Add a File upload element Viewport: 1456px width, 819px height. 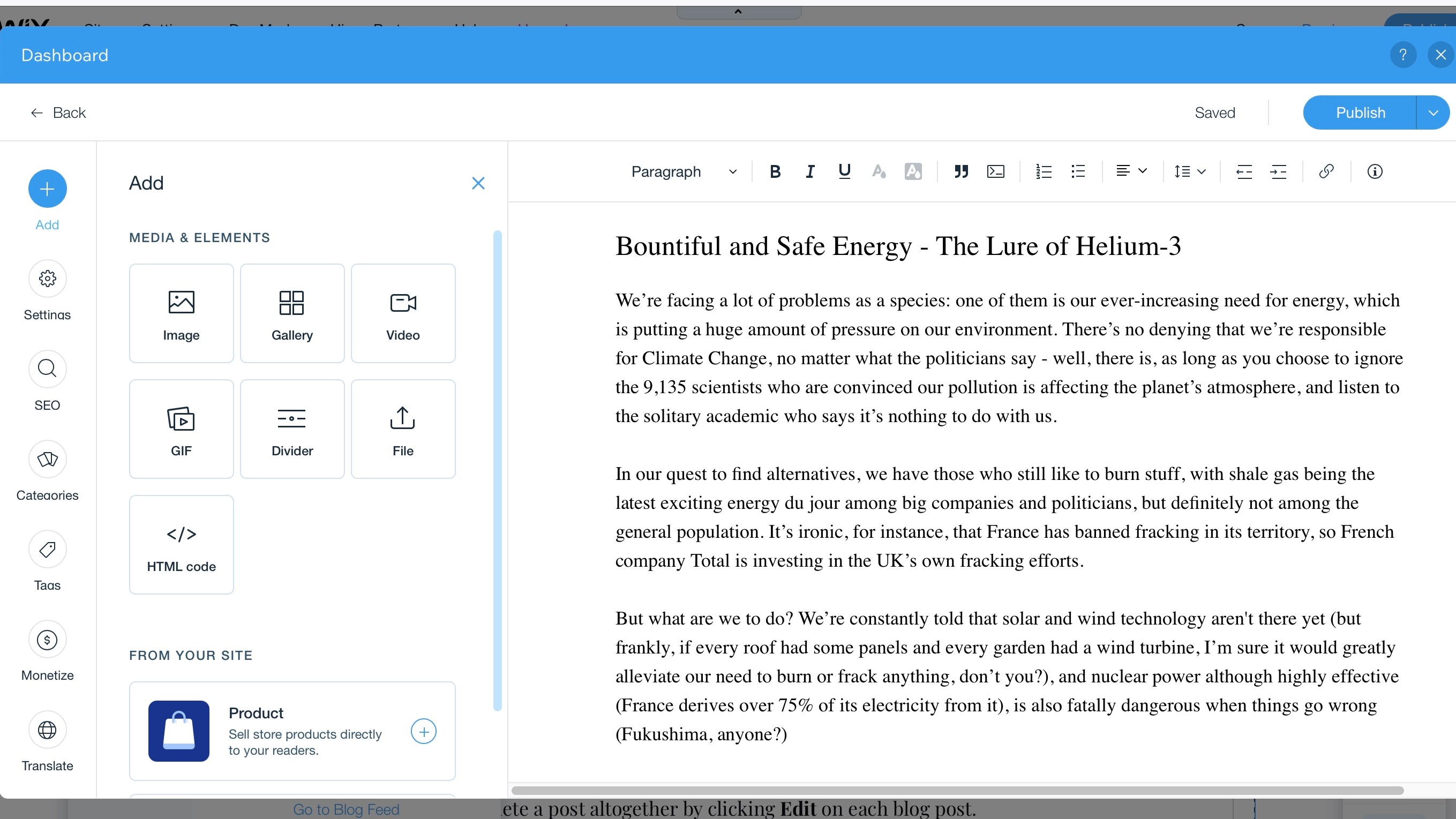pyautogui.click(x=403, y=429)
